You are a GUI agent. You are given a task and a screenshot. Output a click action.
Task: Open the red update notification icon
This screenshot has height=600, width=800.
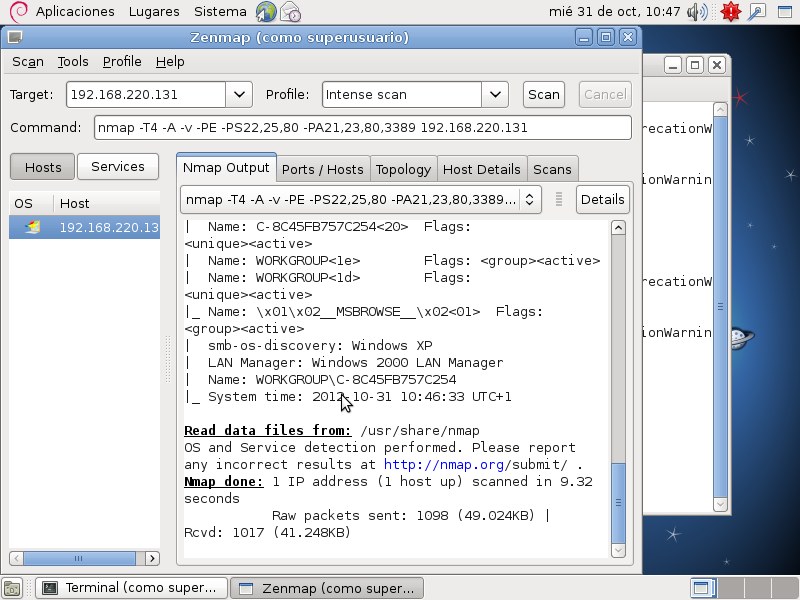click(729, 12)
